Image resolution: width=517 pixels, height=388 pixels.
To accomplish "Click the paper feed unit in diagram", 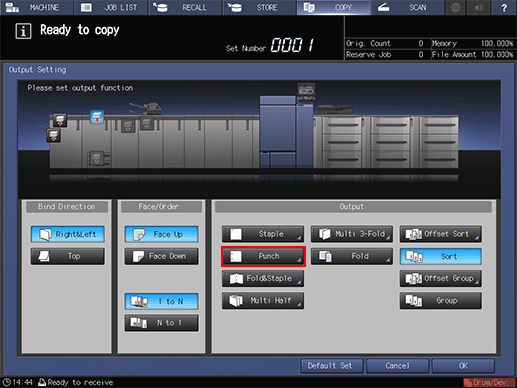I will tap(386, 142).
